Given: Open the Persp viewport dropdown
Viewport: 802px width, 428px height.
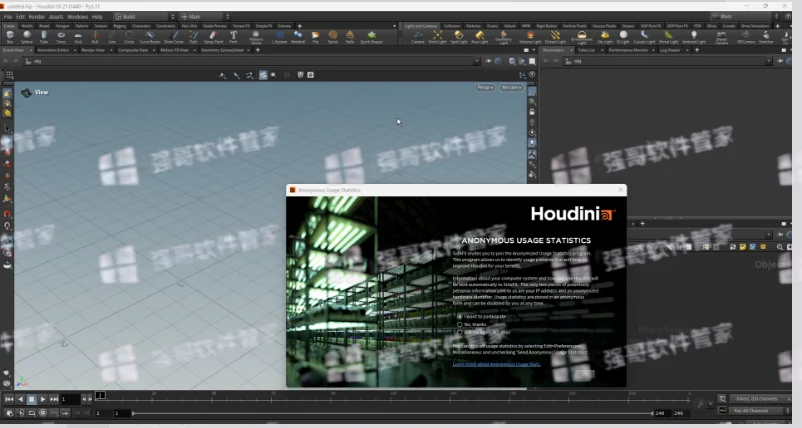Looking at the screenshot, I should point(485,87).
